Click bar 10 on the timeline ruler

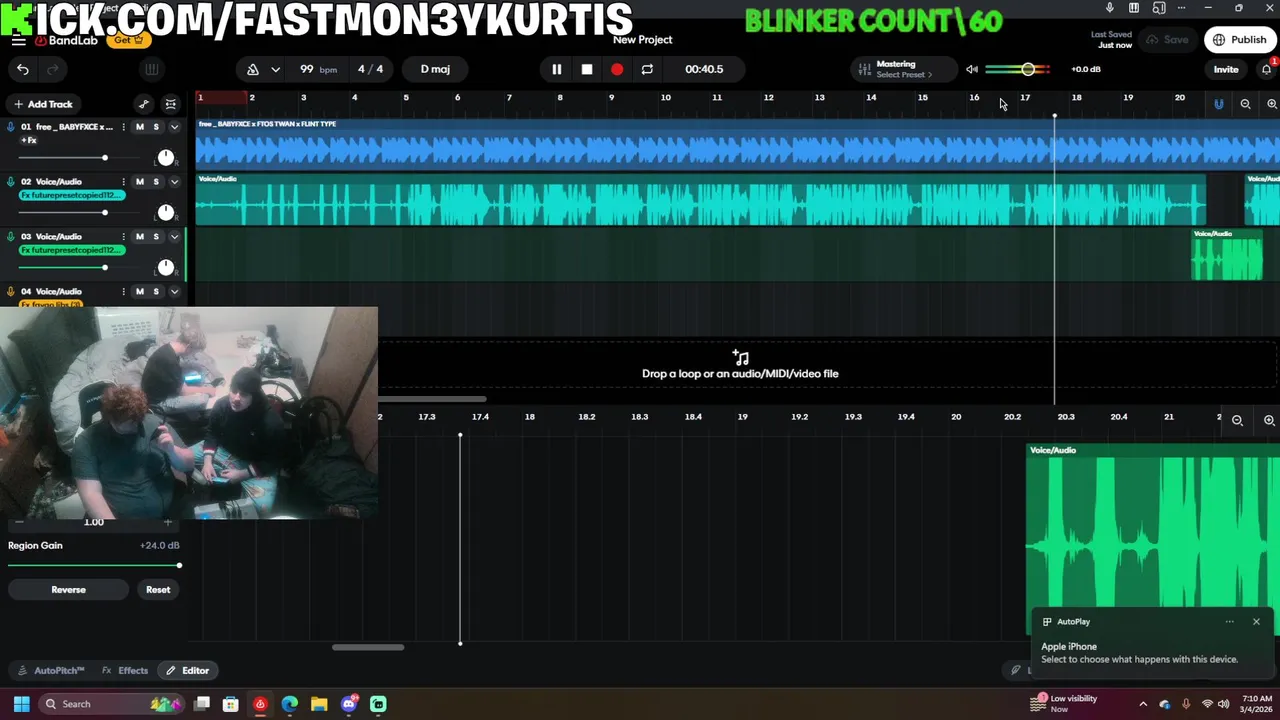click(x=665, y=98)
